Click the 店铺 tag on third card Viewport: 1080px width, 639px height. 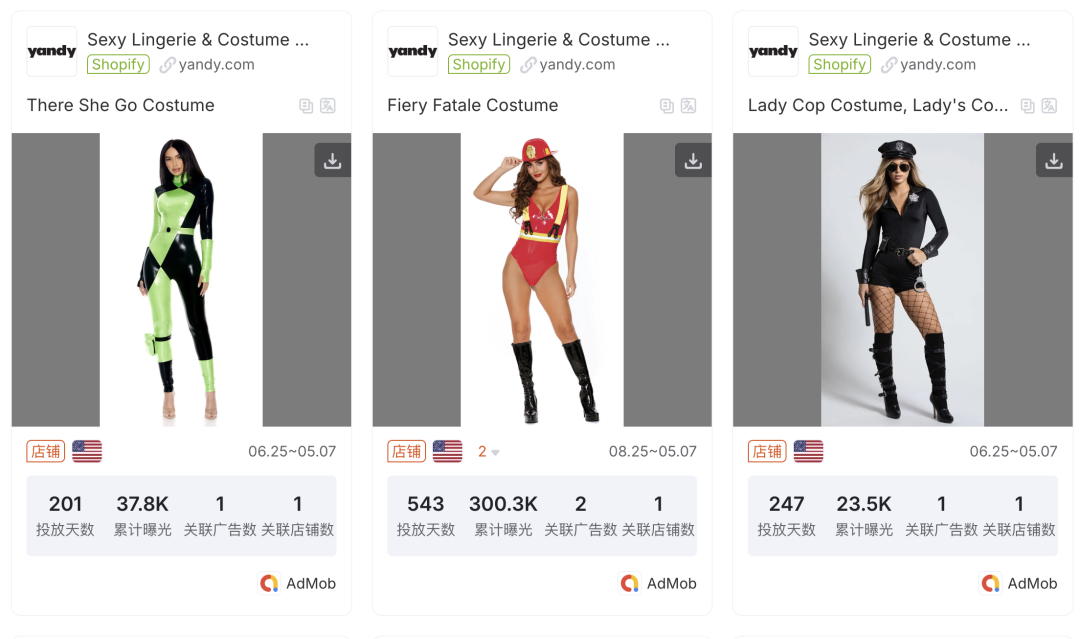(x=767, y=451)
